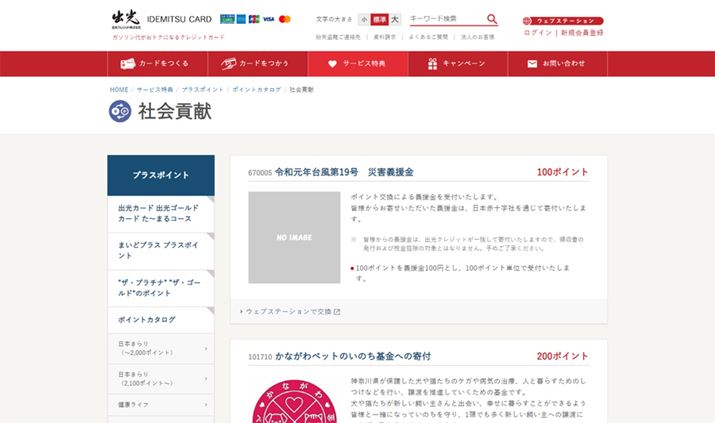Click the 200ポイント label
Image resolution: width=715 pixels, height=423 pixels.
(562, 356)
